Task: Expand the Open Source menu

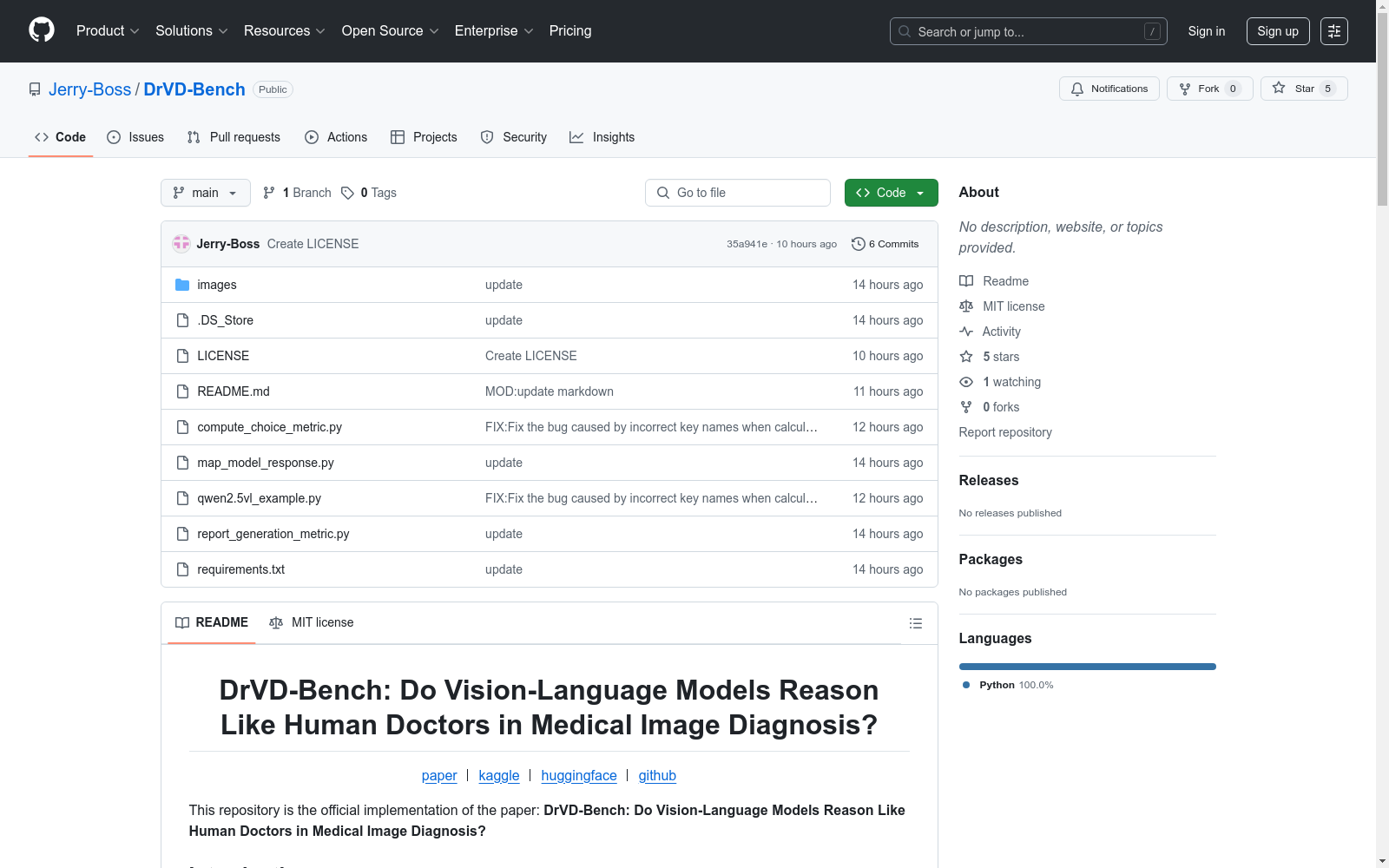Action: click(x=391, y=31)
